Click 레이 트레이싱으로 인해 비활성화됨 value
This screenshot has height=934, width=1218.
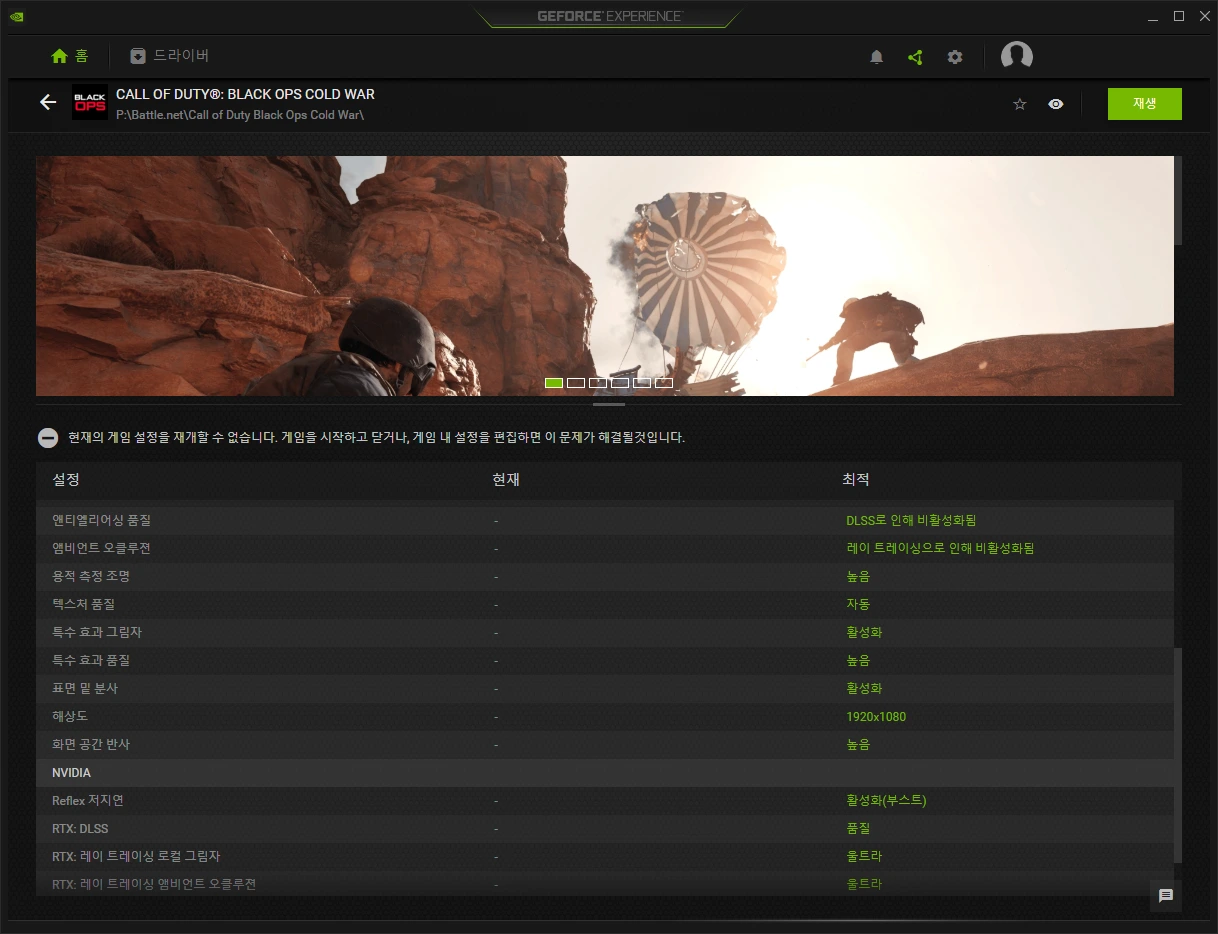(940, 549)
